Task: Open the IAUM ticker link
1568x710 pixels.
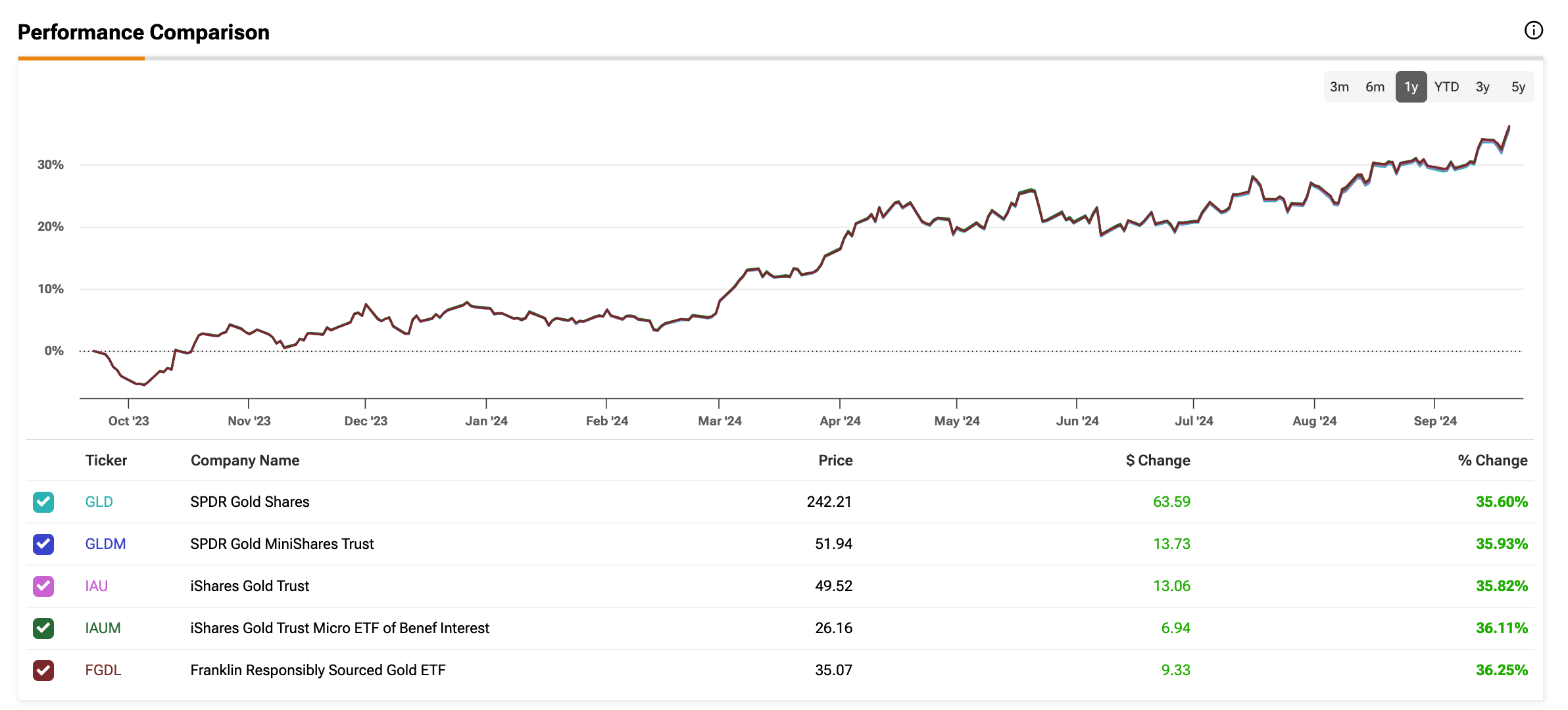Action: coord(103,628)
